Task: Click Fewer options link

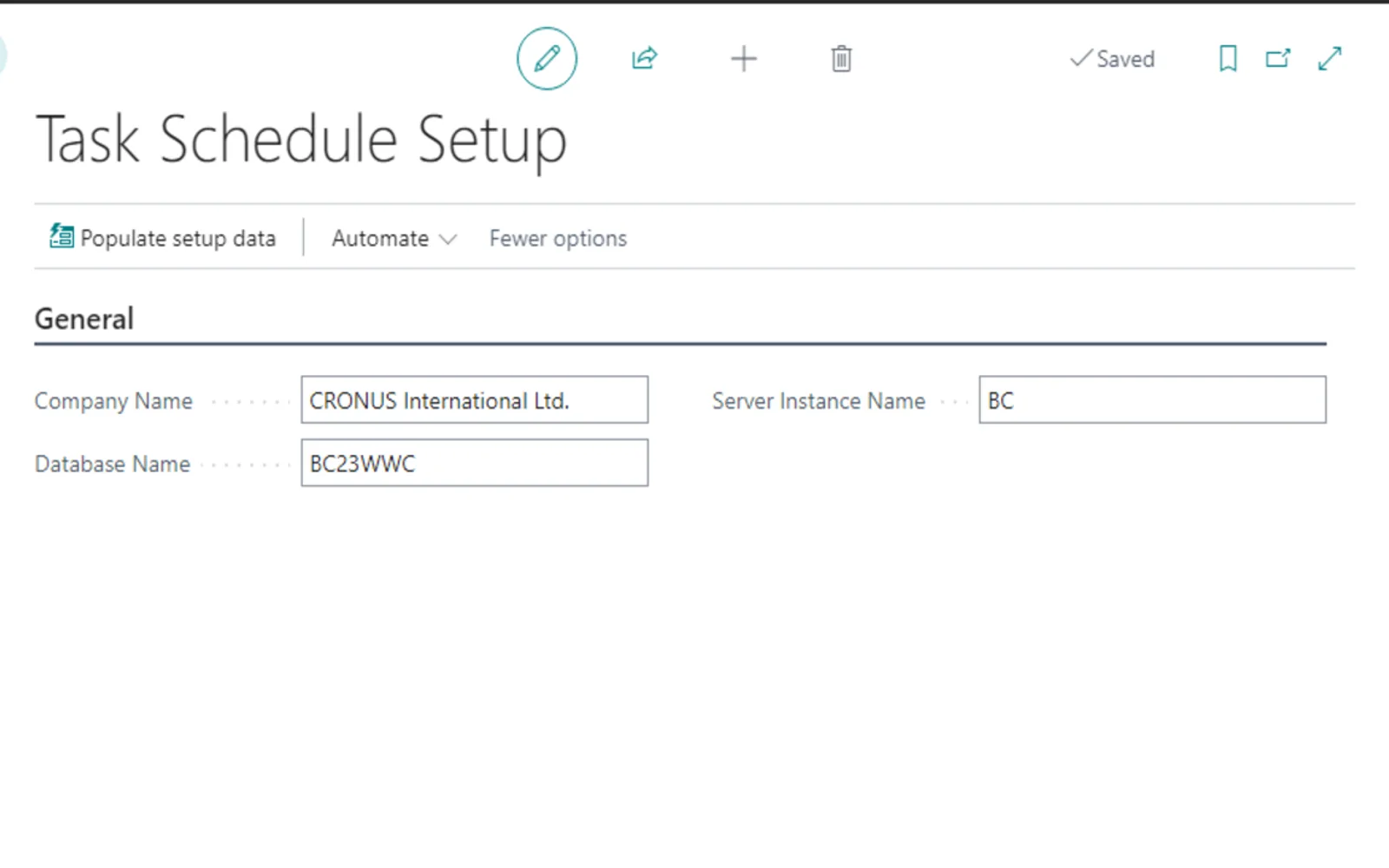Action: (x=558, y=239)
